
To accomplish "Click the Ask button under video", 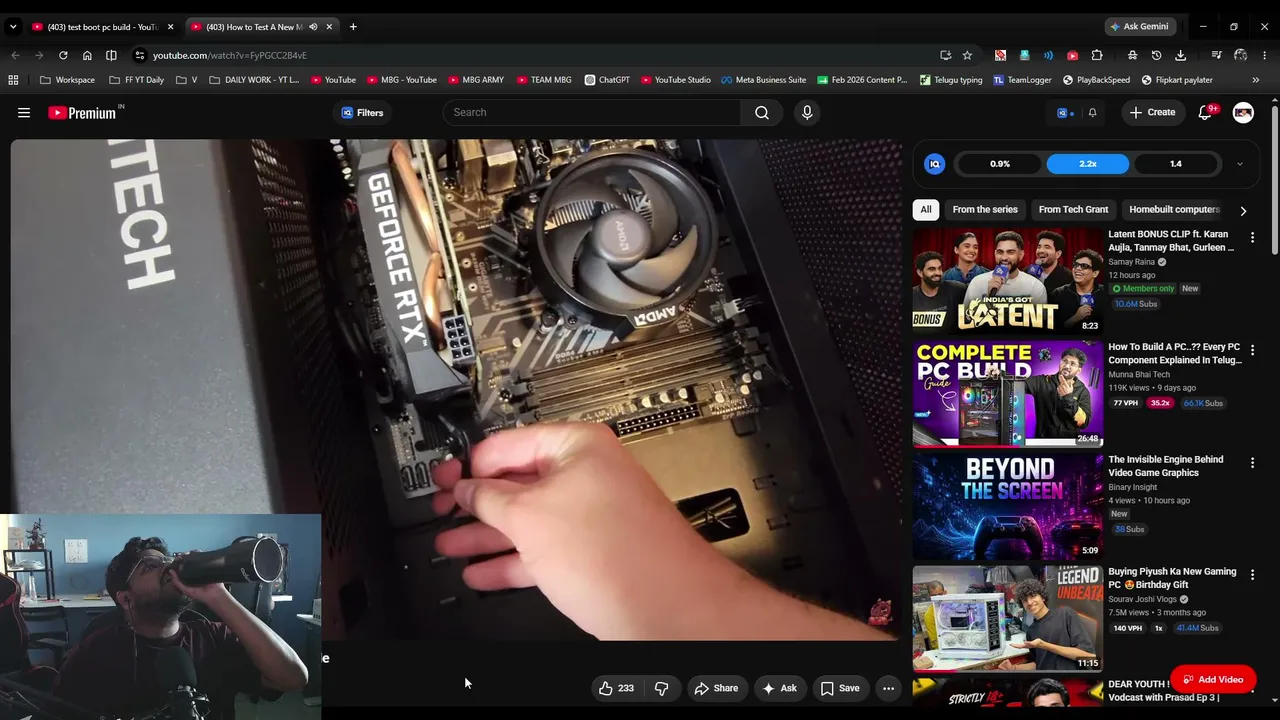I will (779, 688).
